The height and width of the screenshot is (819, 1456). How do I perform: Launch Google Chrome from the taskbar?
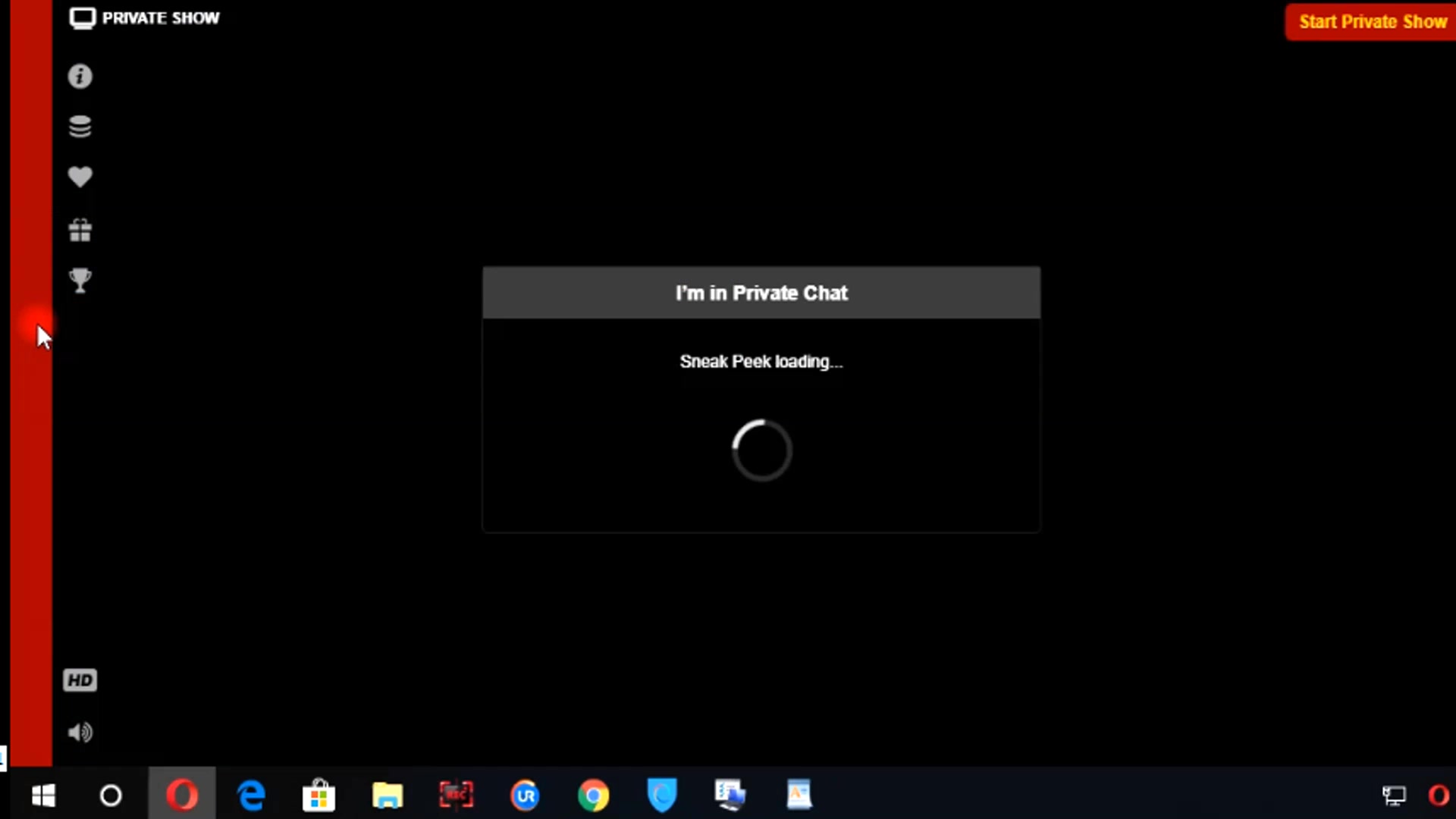(593, 795)
